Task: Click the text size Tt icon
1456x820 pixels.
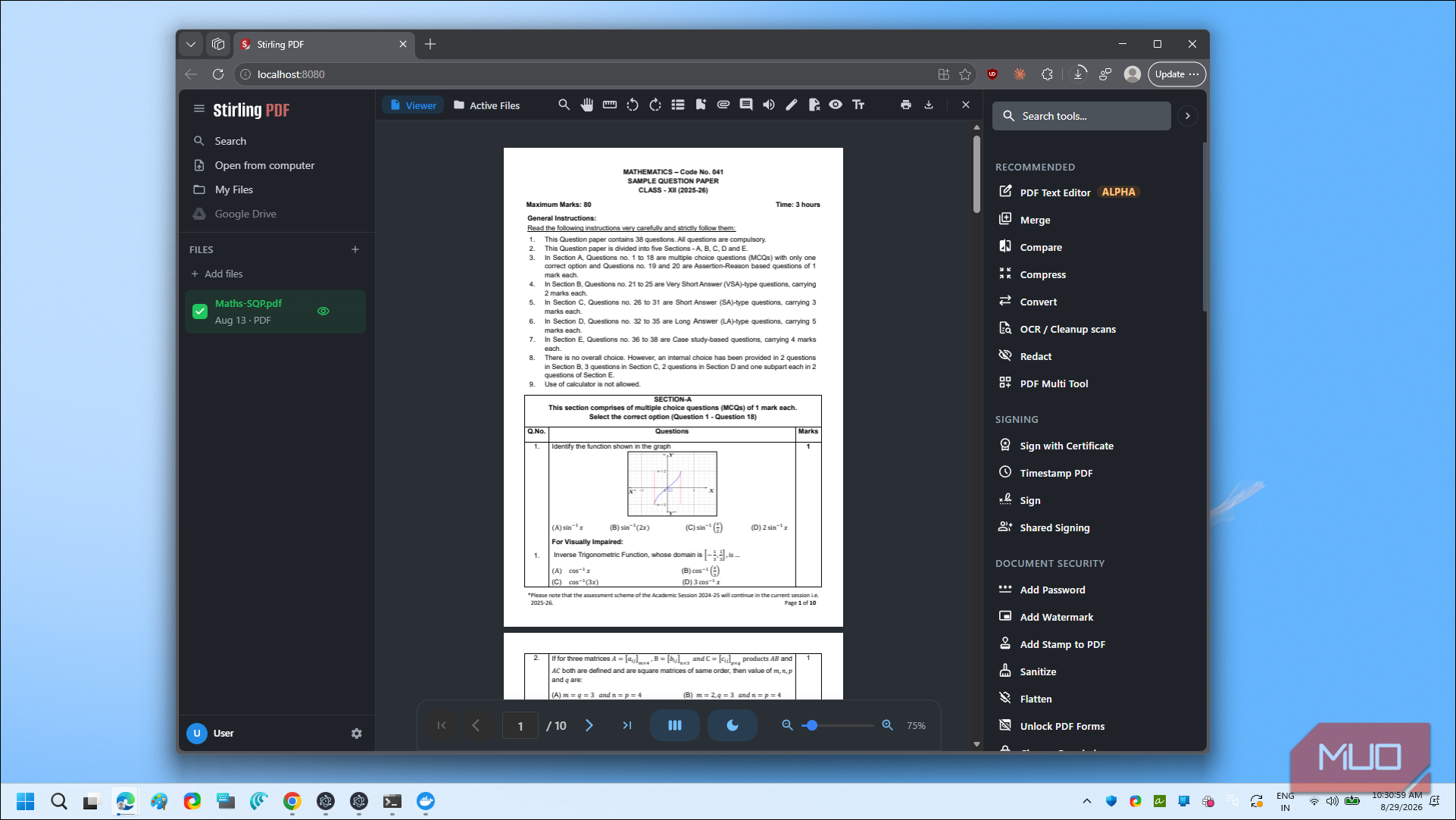Action: (x=858, y=105)
